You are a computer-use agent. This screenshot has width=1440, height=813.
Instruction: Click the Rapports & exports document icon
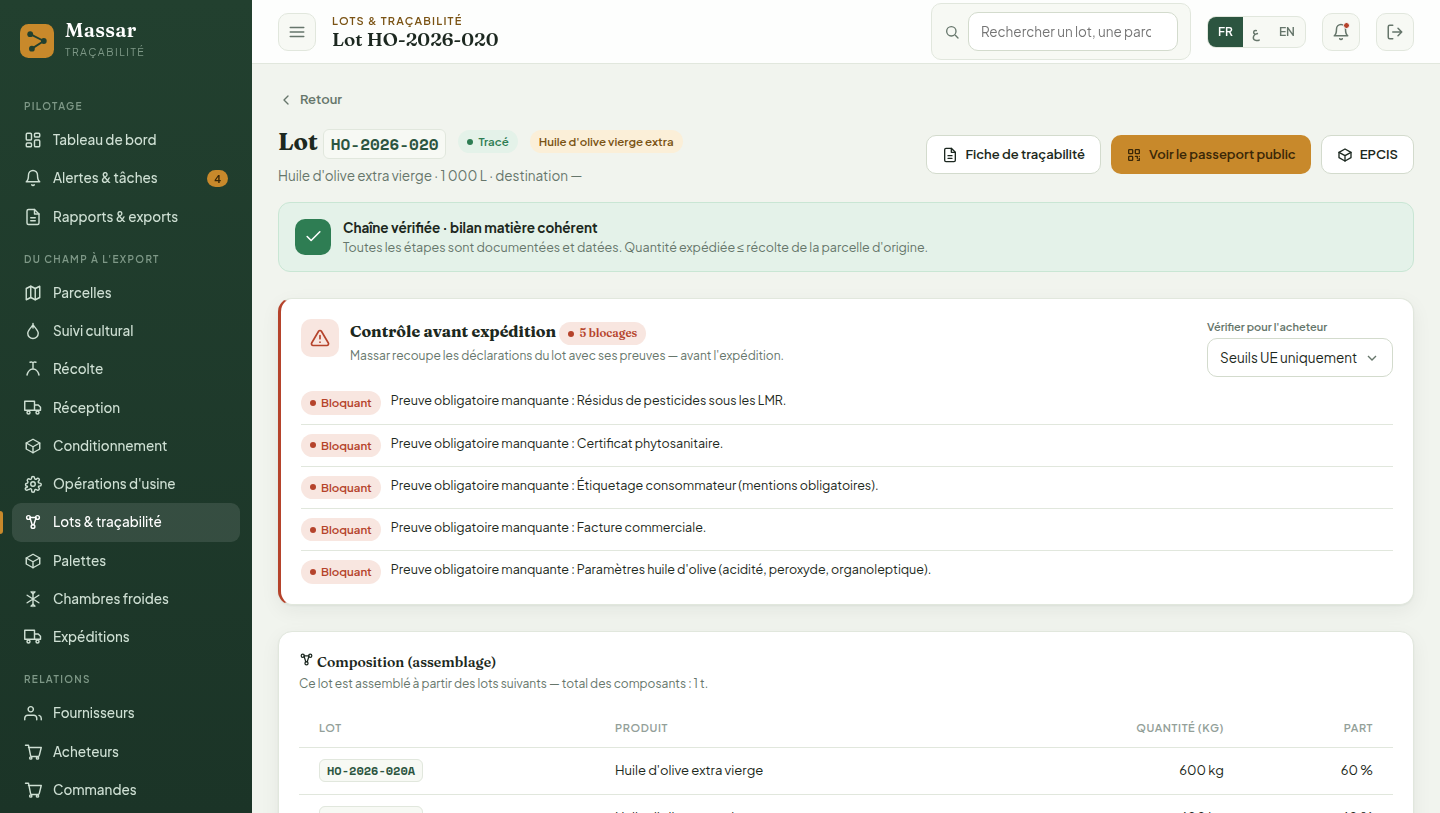[x=33, y=217]
